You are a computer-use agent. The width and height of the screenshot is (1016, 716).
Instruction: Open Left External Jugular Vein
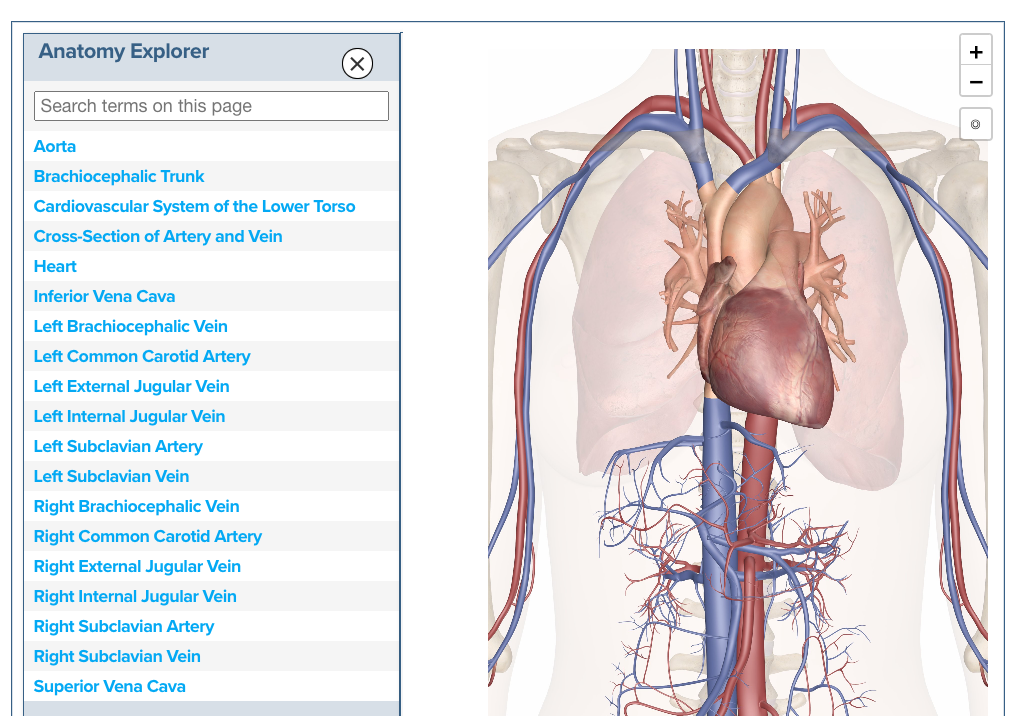[131, 386]
